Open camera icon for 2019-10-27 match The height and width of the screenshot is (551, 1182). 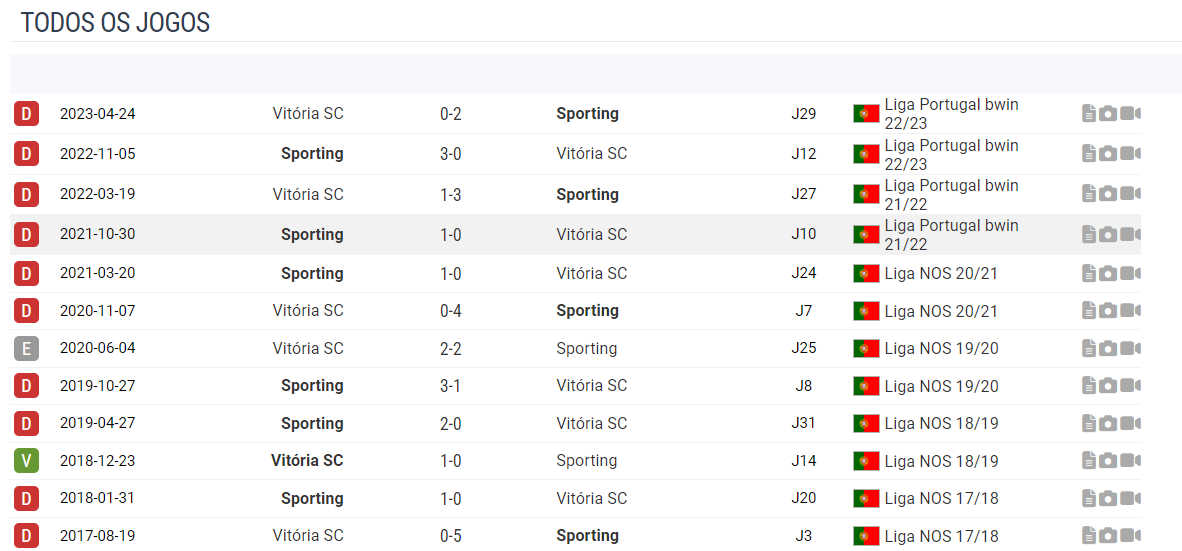1107,385
